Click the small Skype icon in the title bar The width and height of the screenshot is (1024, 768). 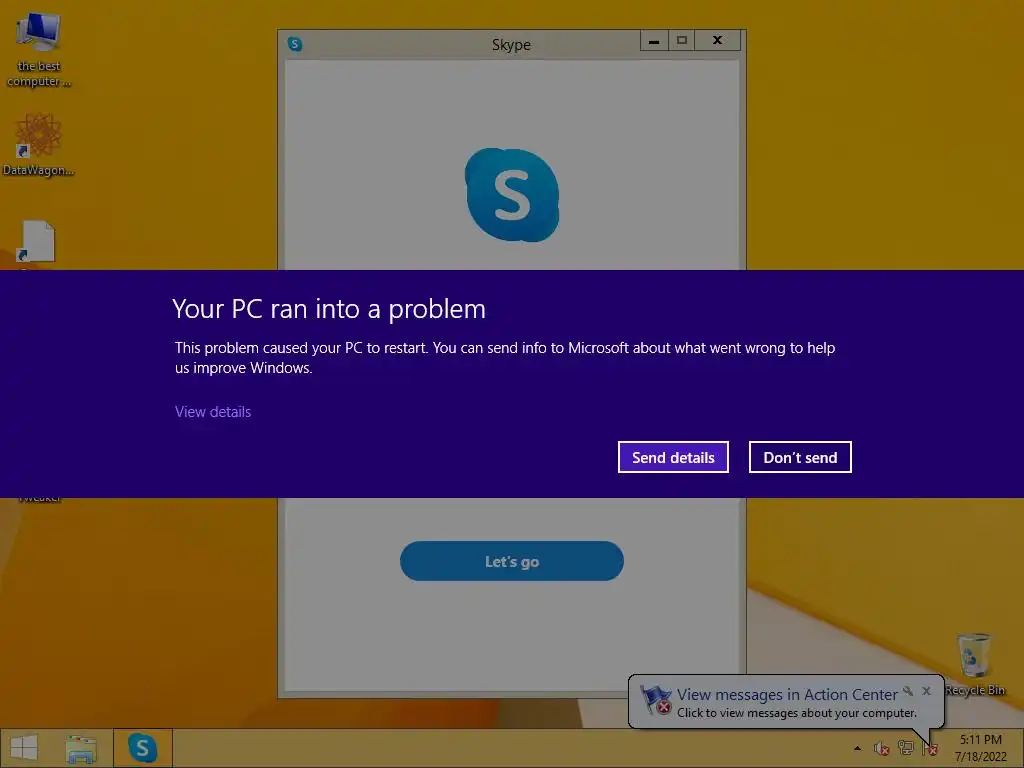[x=295, y=44]
